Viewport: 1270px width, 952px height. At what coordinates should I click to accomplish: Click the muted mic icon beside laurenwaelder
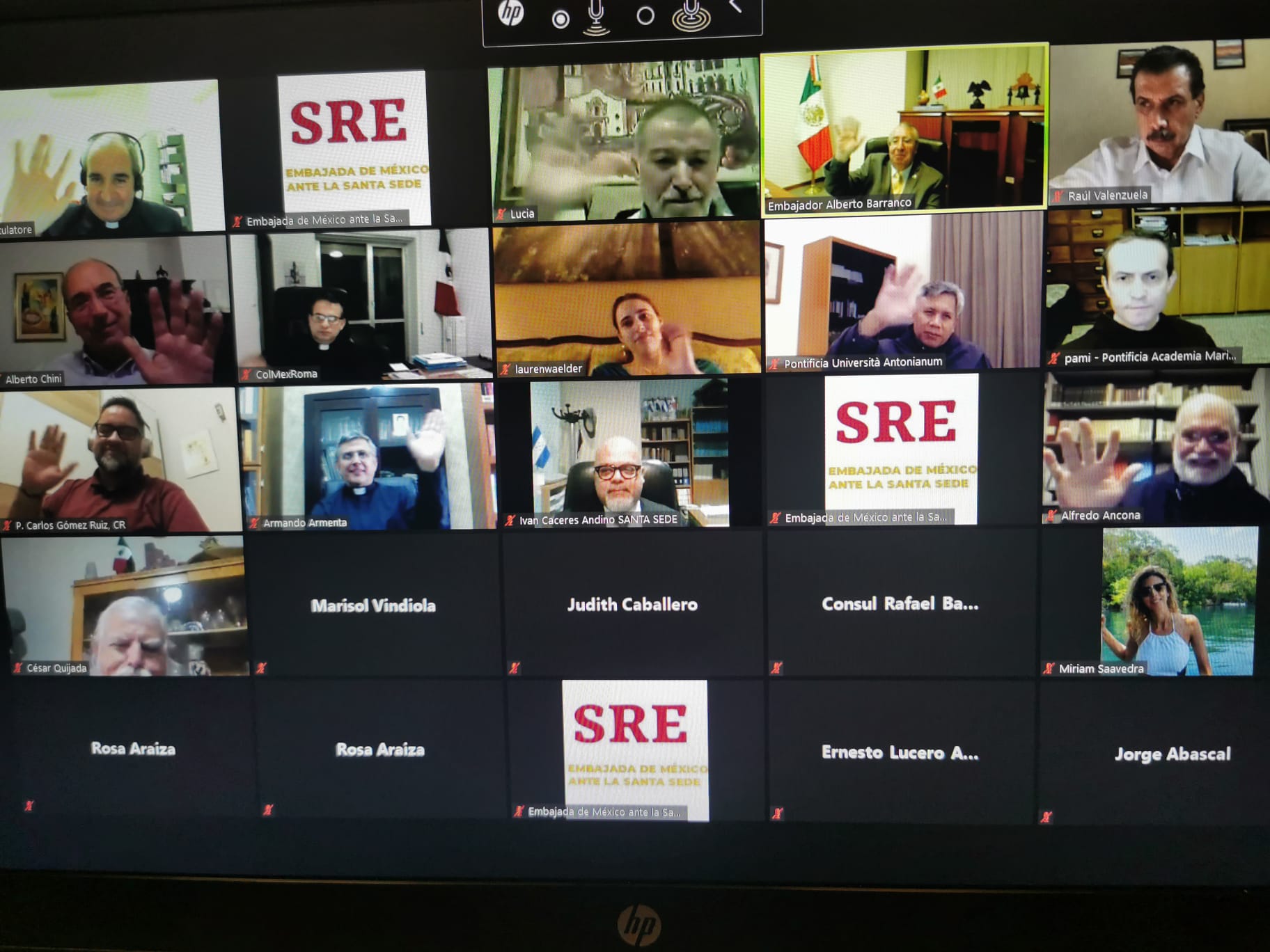505,370
